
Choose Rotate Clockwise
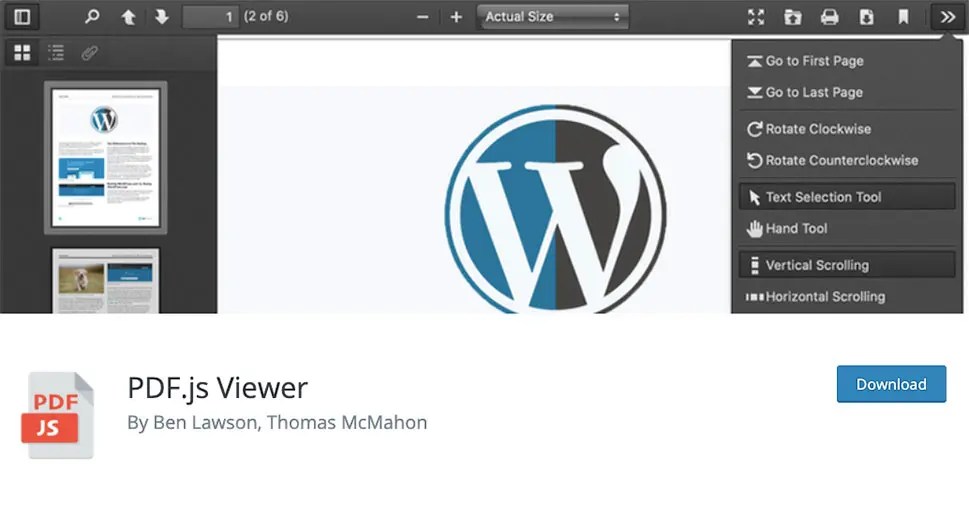click(x=847, y=129)
